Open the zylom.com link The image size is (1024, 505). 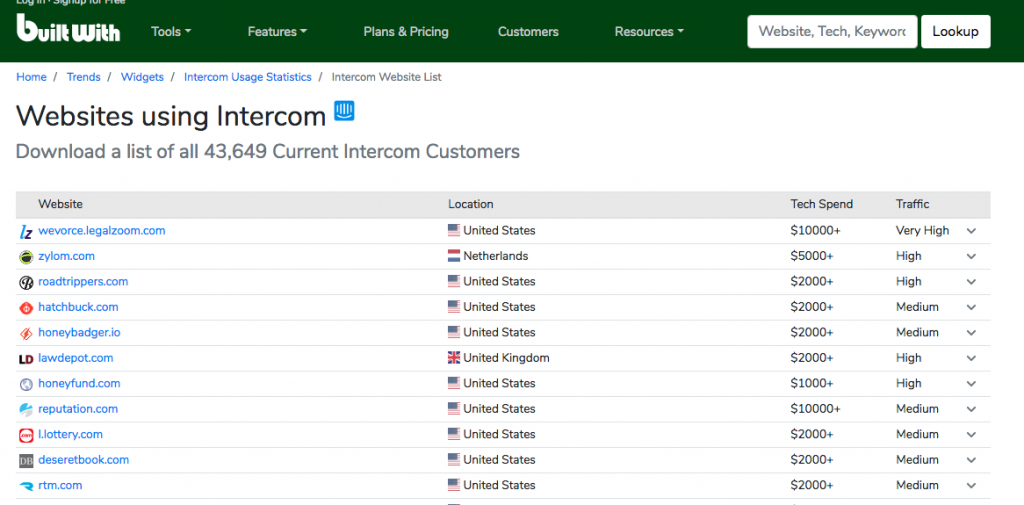(67, 256)
